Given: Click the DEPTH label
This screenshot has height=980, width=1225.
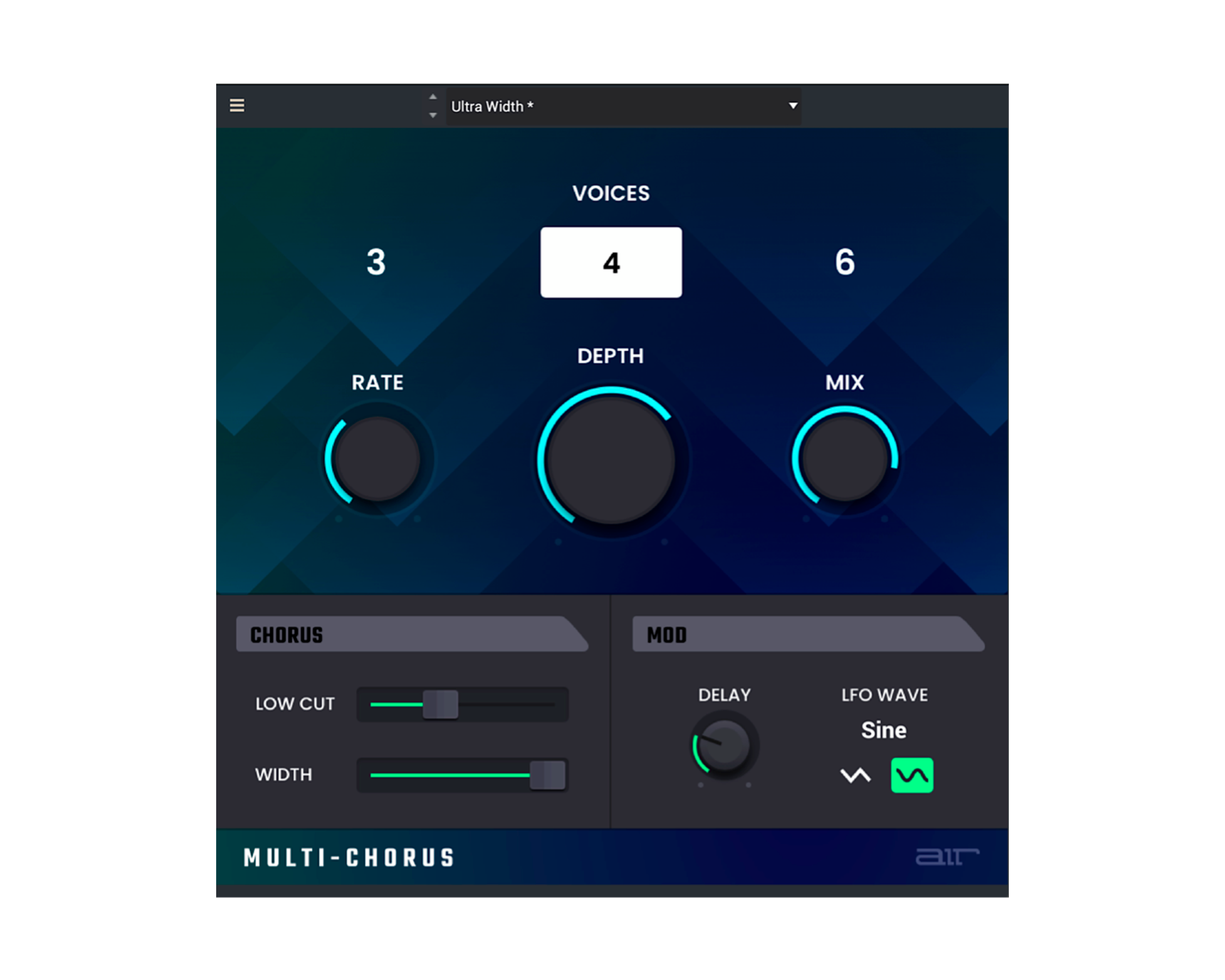Looking at the screenshot, I should click(x=611, y=356).
